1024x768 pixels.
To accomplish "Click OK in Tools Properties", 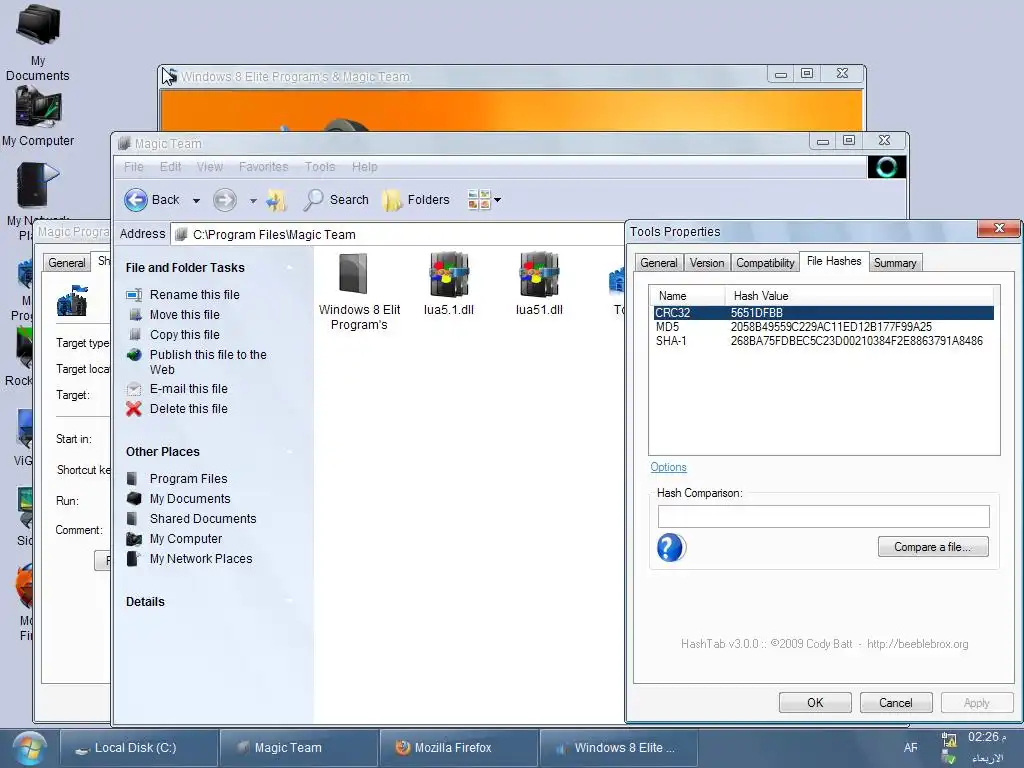I will [815, 703].
